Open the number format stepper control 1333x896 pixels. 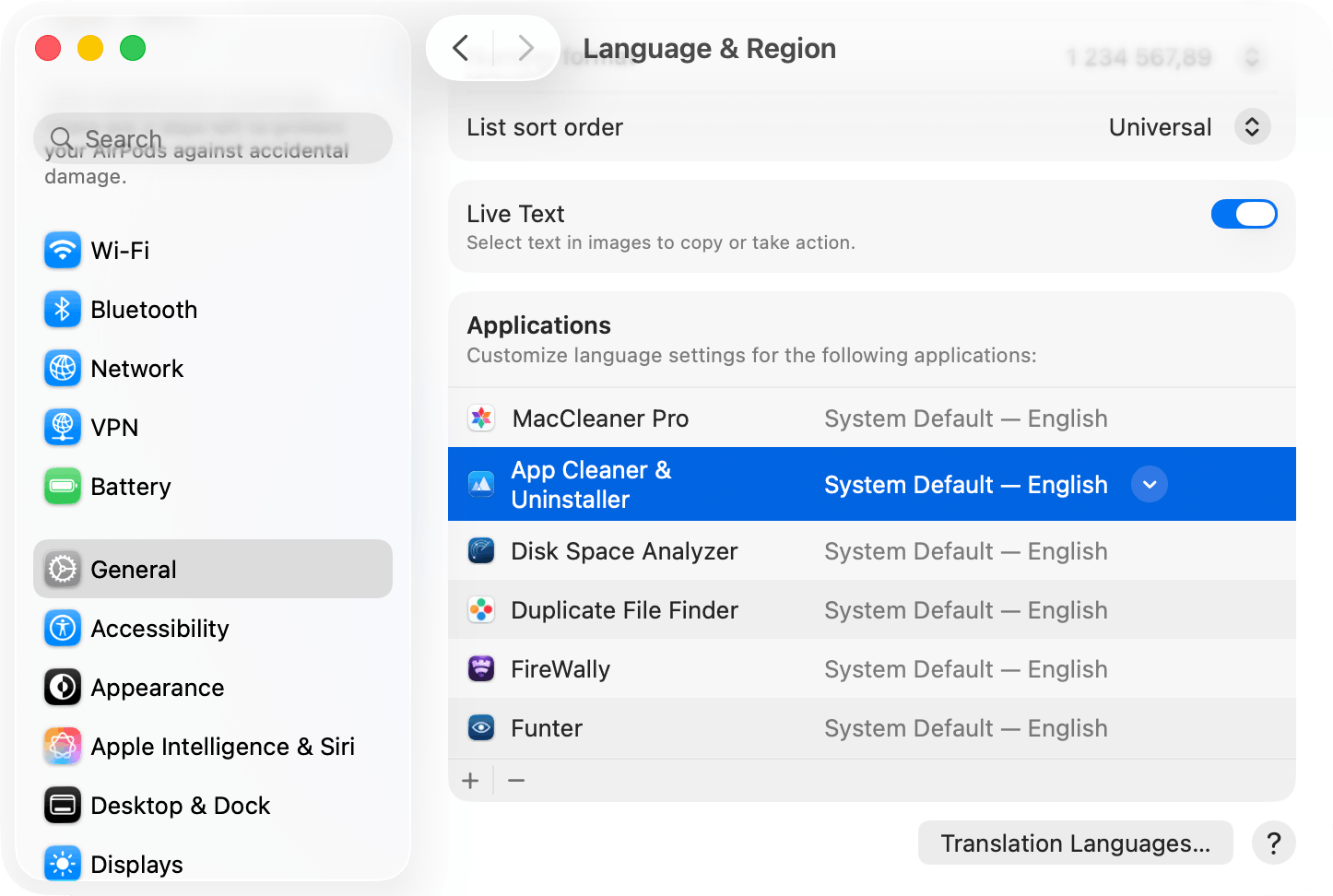pyautogui.click(x=1252, y=56)
